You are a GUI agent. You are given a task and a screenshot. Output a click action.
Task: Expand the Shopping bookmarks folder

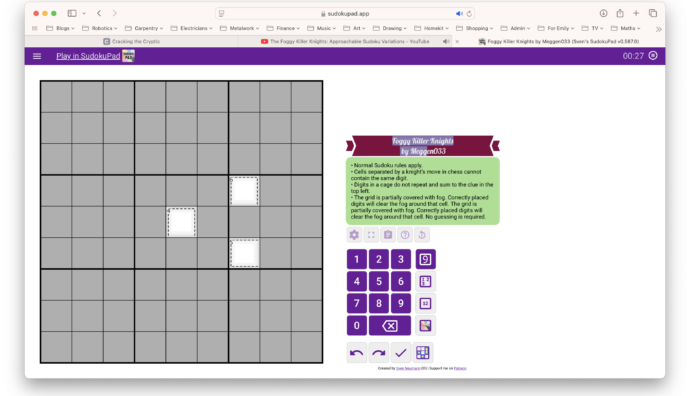coord(474,28)
